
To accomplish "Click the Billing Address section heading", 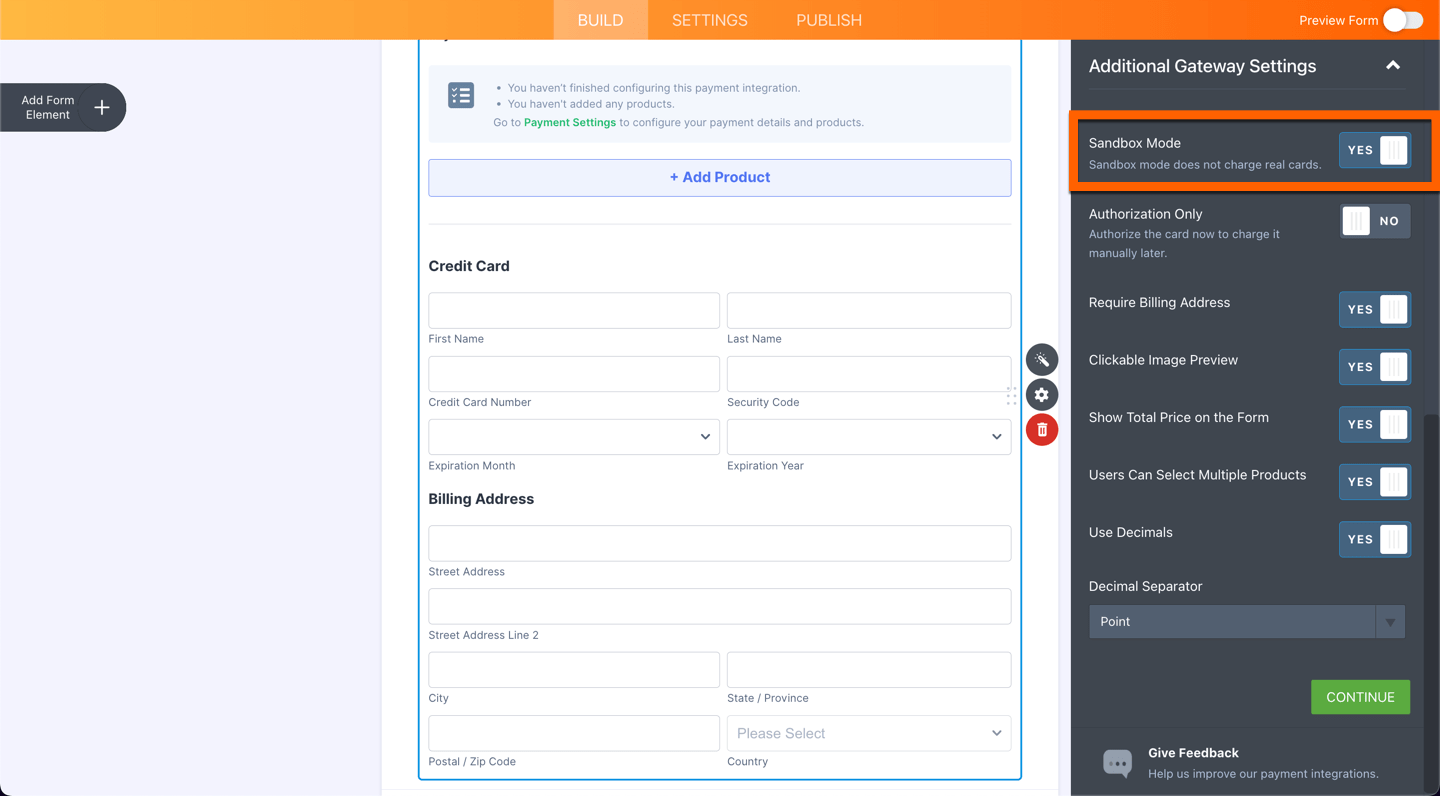I will [x=481, y=499].
